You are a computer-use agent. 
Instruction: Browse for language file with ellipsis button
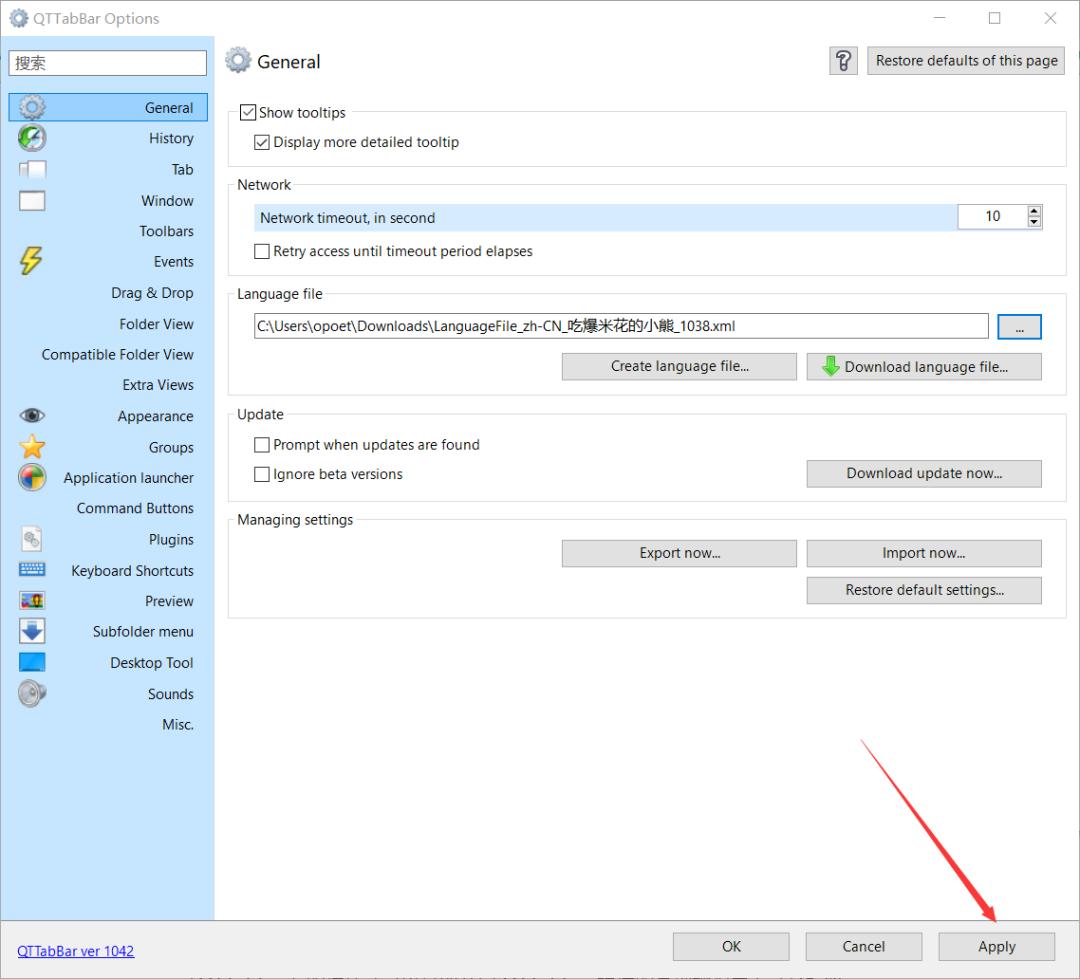1019,327
